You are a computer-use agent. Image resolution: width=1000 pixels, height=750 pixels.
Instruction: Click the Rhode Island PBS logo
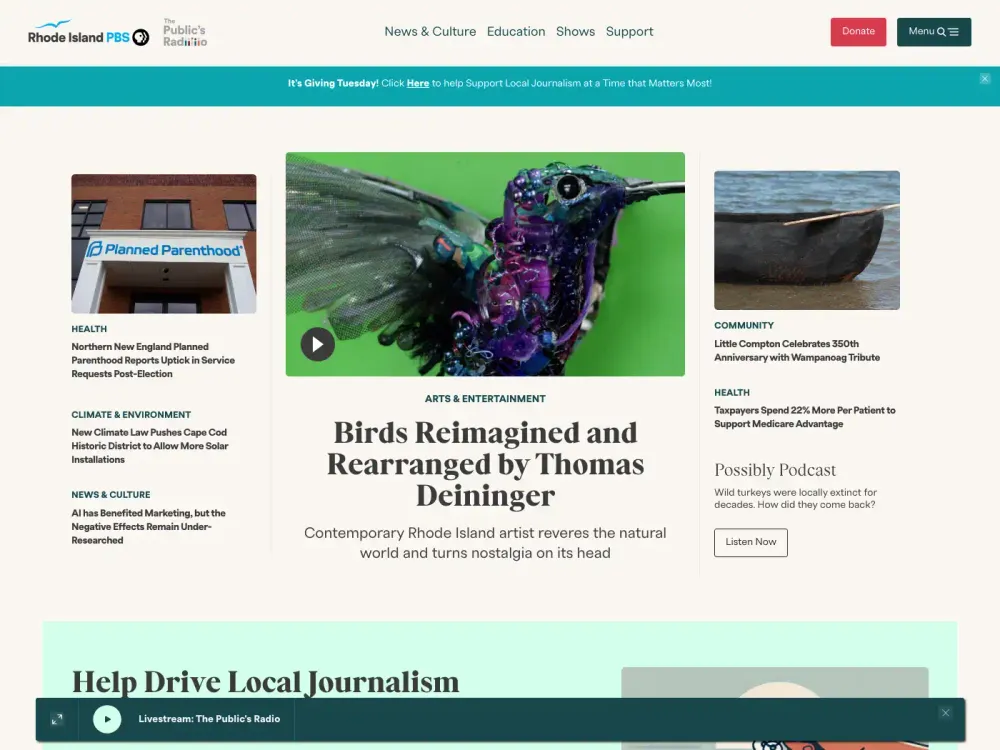pos(88,34)
